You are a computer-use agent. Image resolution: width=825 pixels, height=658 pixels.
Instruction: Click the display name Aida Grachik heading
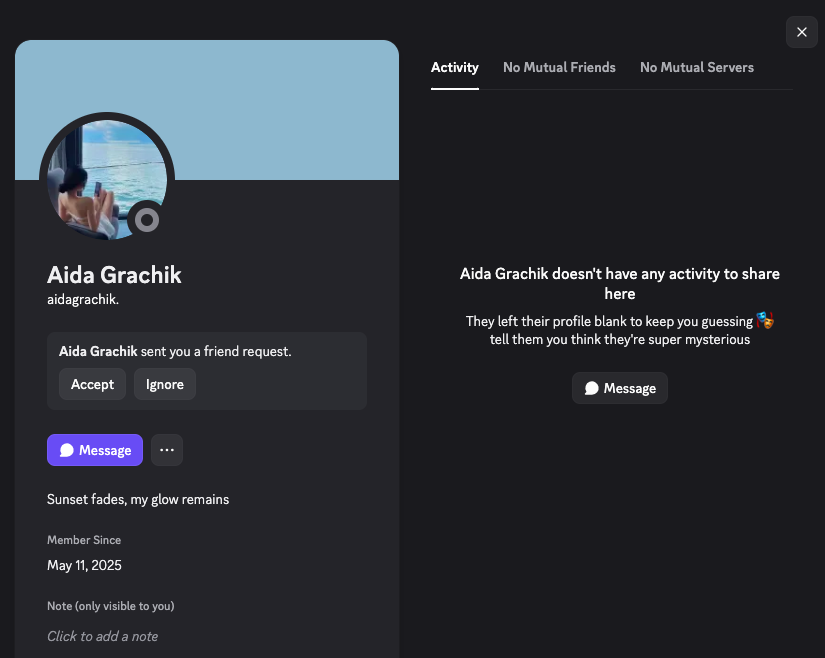pyautogui.click(x=114, y=275)
